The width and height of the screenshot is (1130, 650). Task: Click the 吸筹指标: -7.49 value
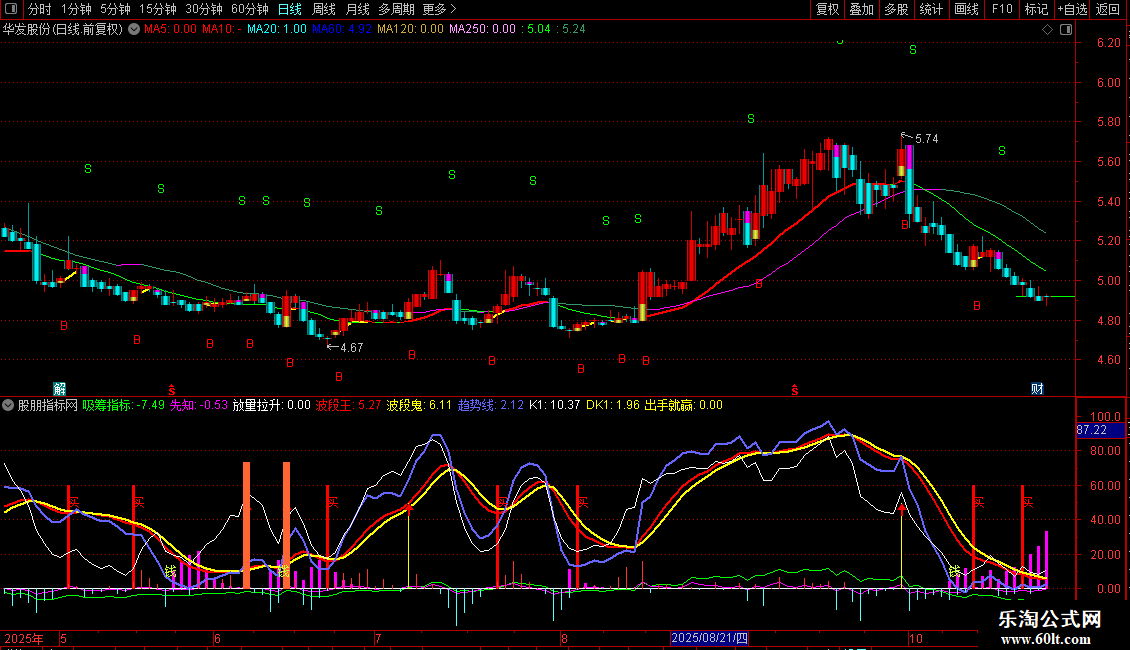123,405
